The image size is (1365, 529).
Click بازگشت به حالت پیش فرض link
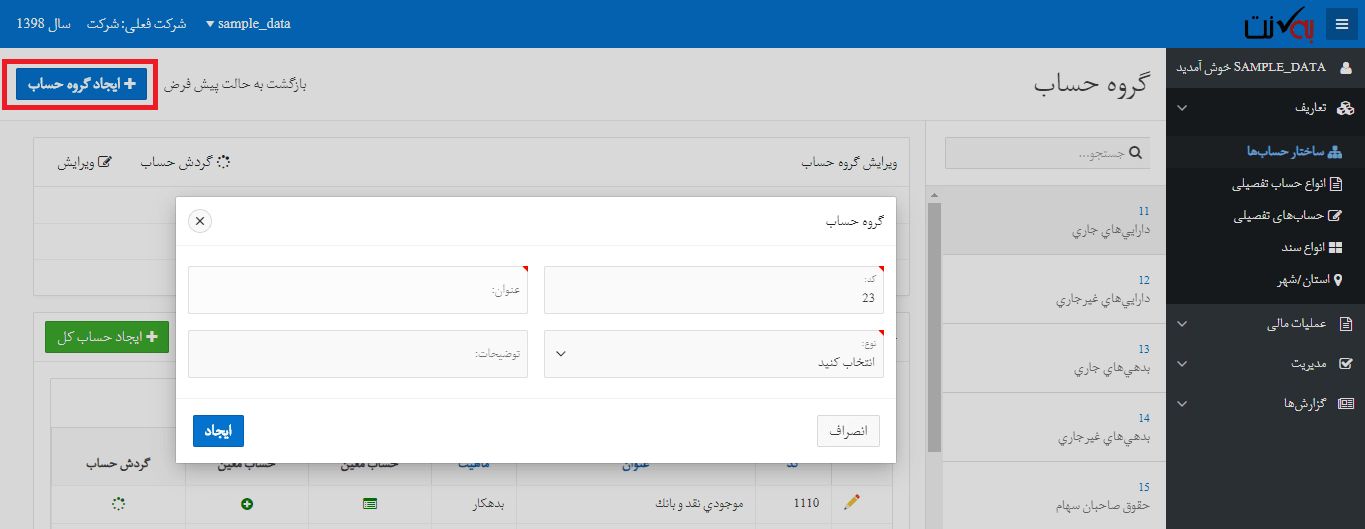pos(235,84)
